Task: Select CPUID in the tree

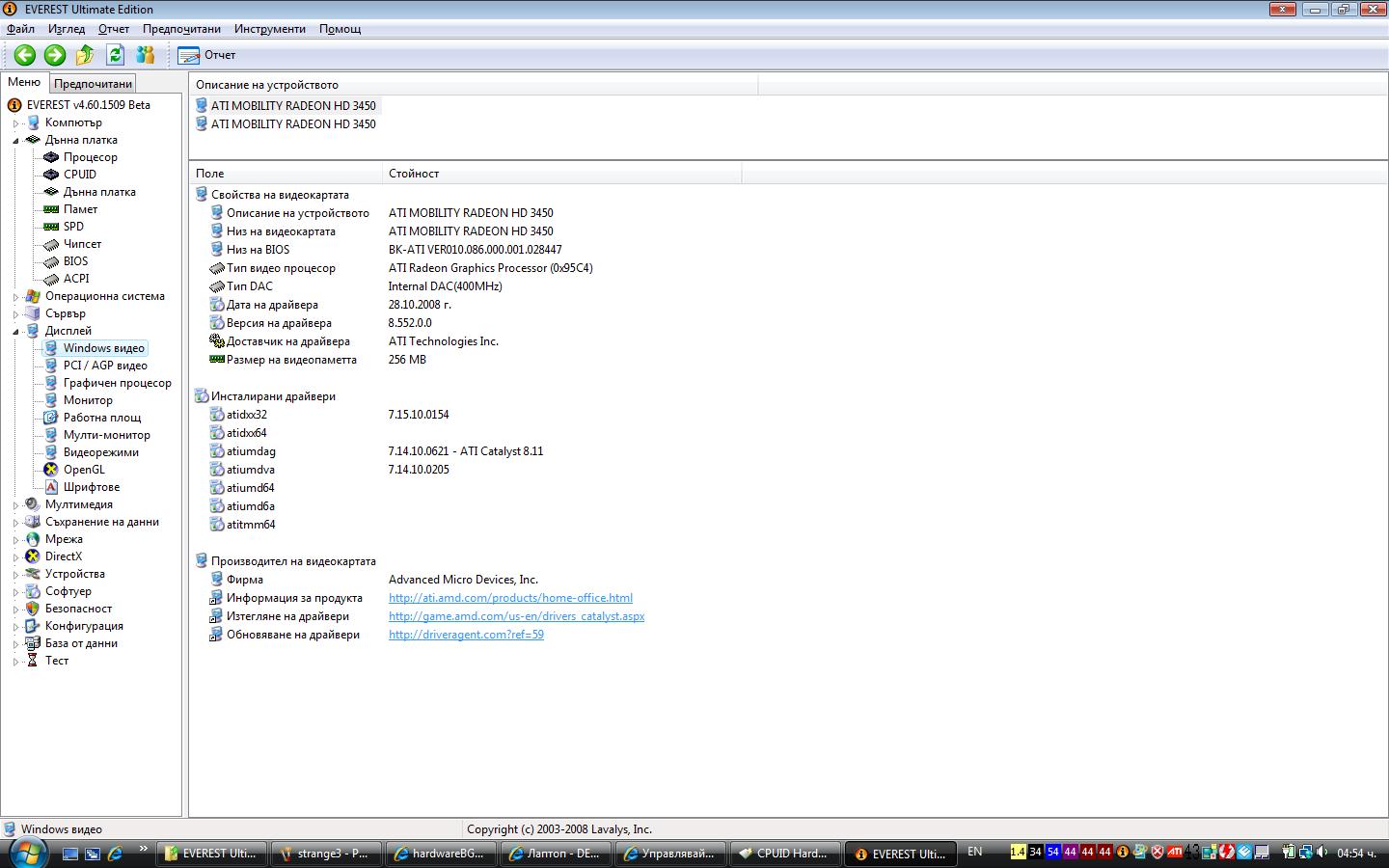Action: tap(80, 175)
